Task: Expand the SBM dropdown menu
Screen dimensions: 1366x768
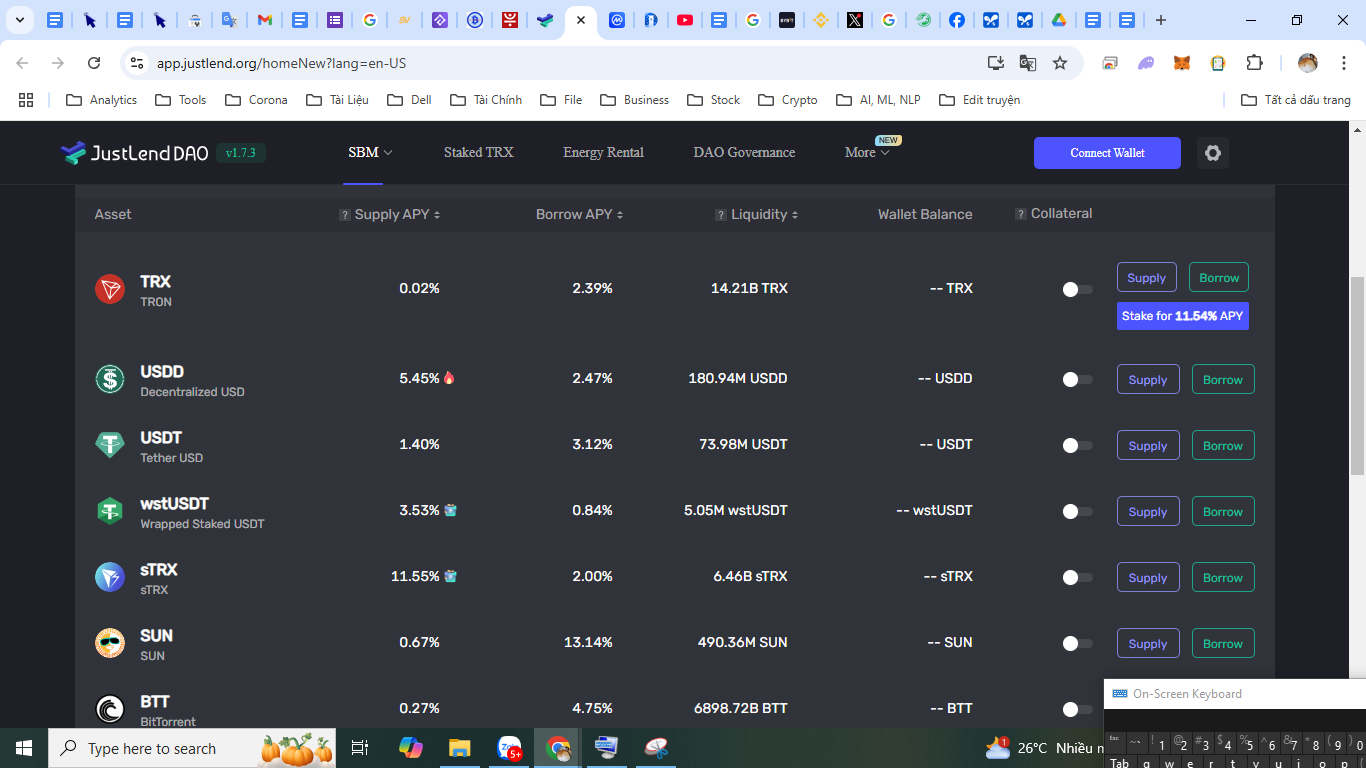Action: (x=370, y=153)
